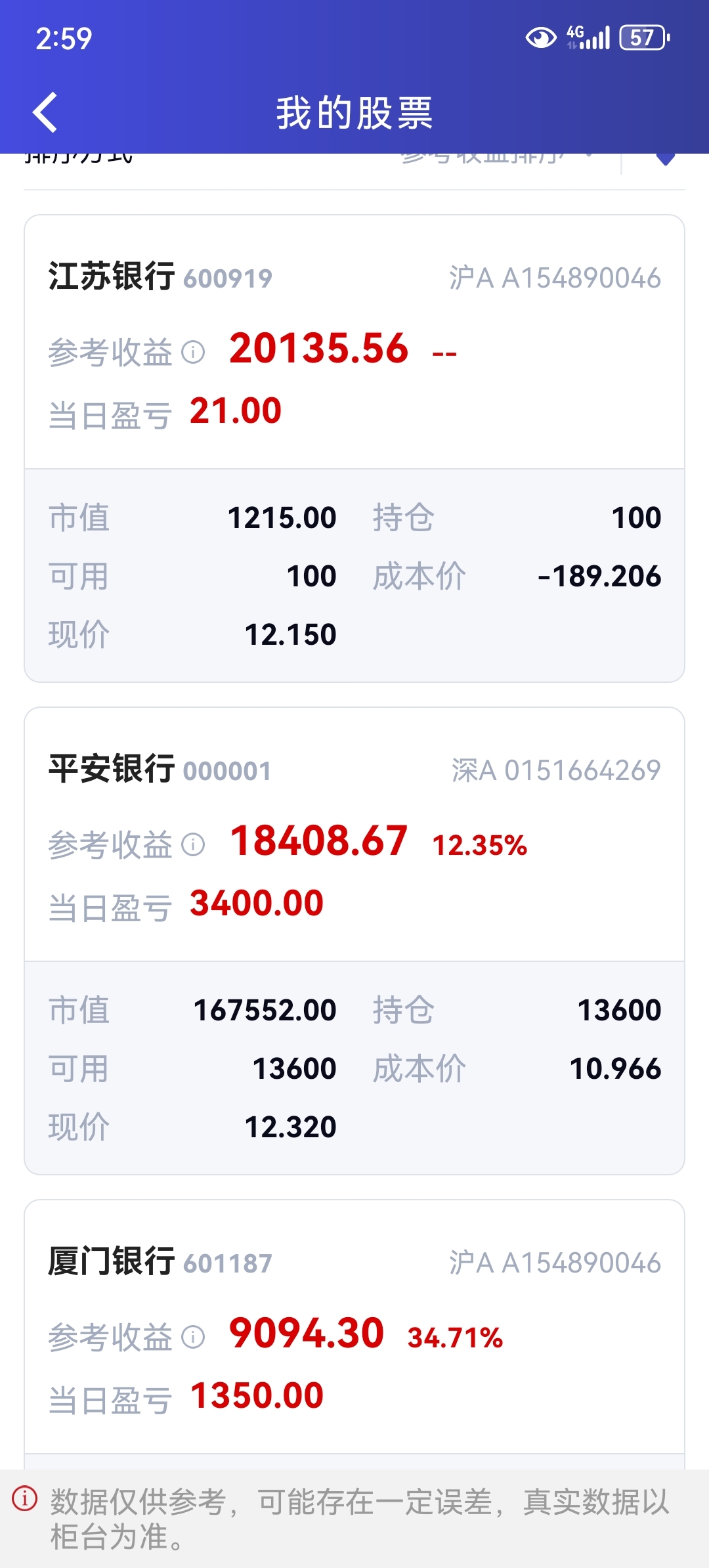Open info icon beside 江苏银行 参考收益

point(193,352)
